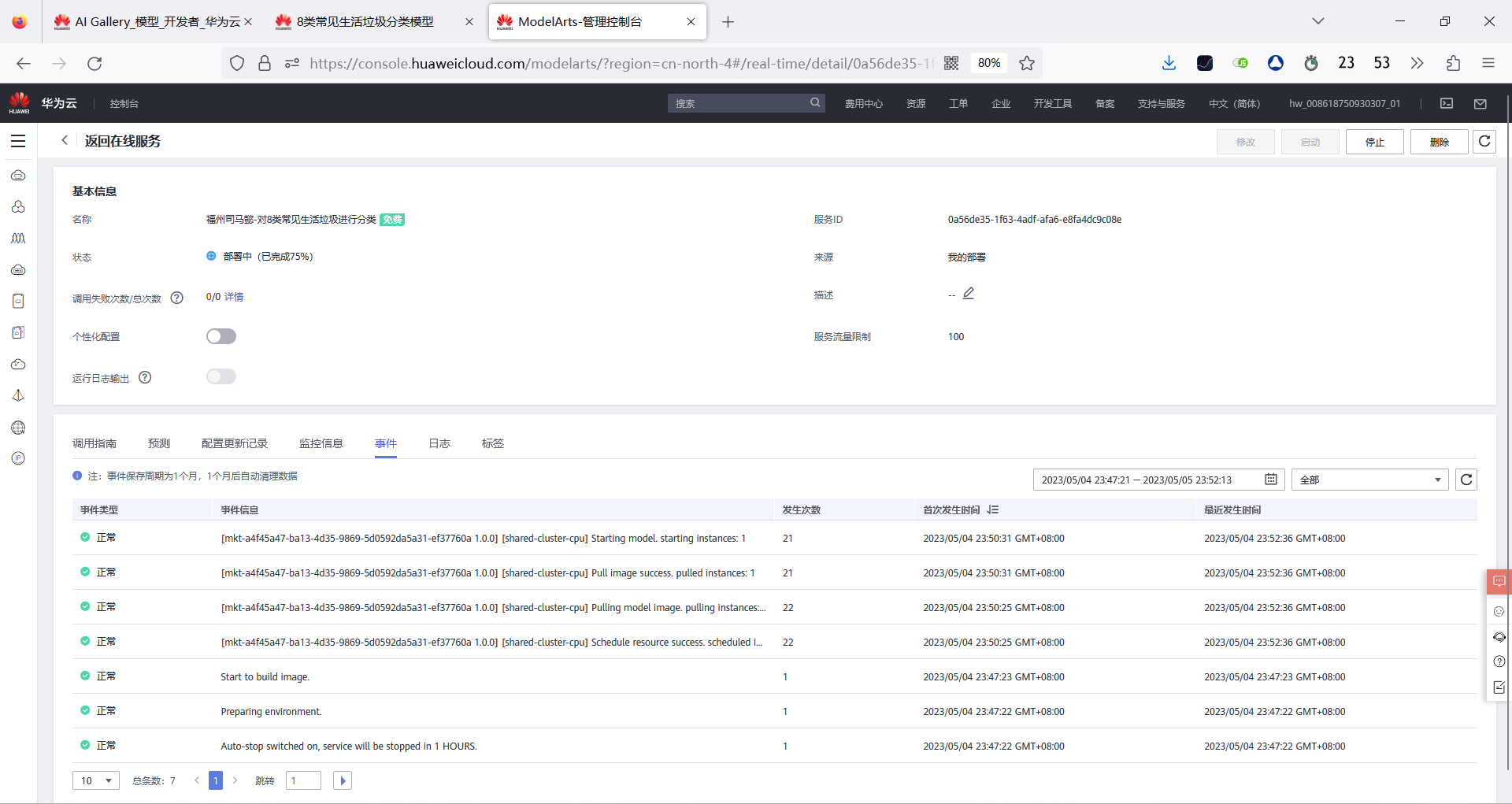Click the 备案 header link
1512x804 pixels.
(x=1105, y=103)
